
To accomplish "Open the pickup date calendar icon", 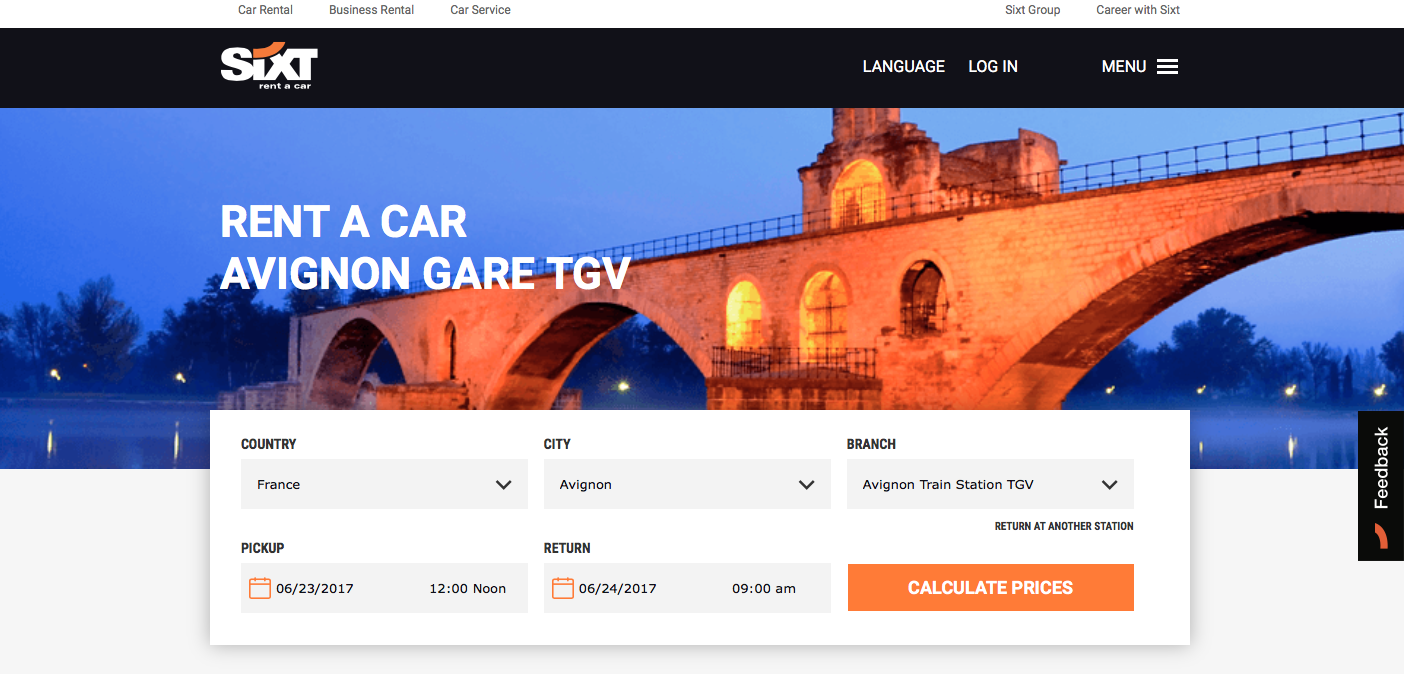I will (260, 588).
